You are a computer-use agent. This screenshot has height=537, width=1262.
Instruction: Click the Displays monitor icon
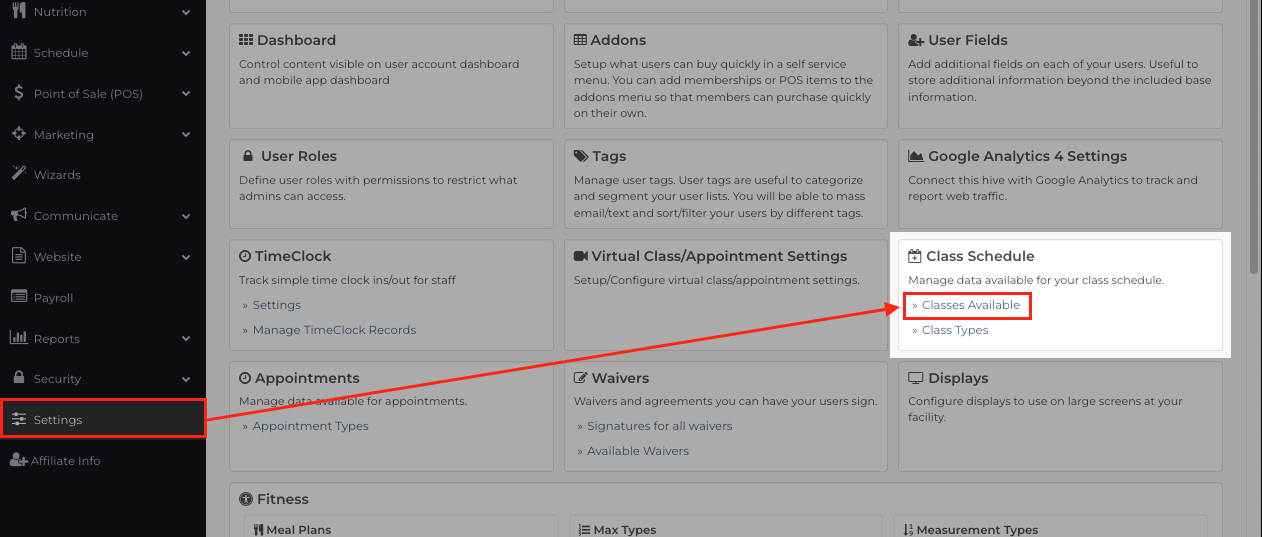[916, 378]
